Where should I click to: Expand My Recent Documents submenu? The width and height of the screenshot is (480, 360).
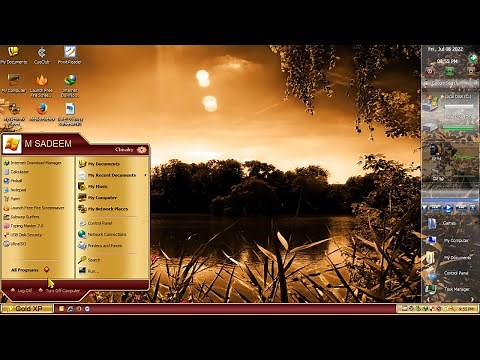112,175
